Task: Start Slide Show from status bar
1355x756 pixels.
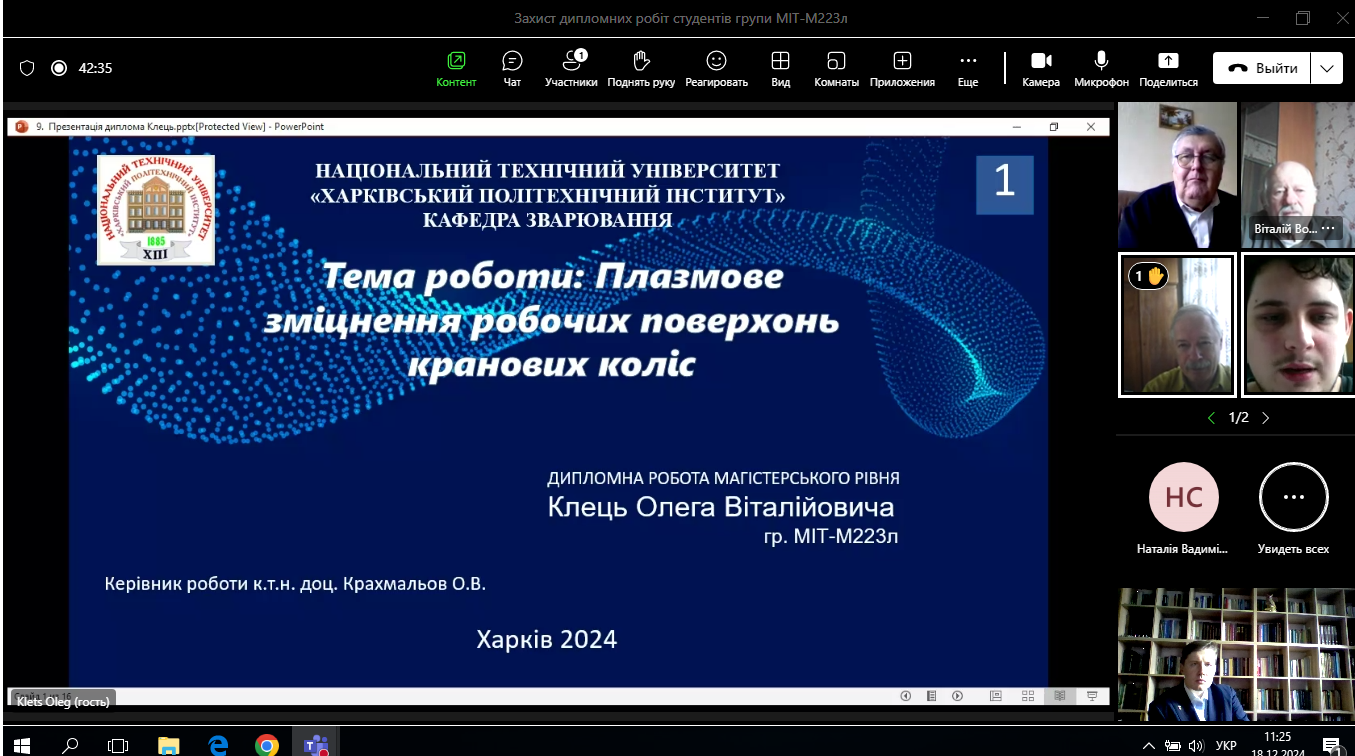Action: pyautogui.click(x=1092, y=696)
